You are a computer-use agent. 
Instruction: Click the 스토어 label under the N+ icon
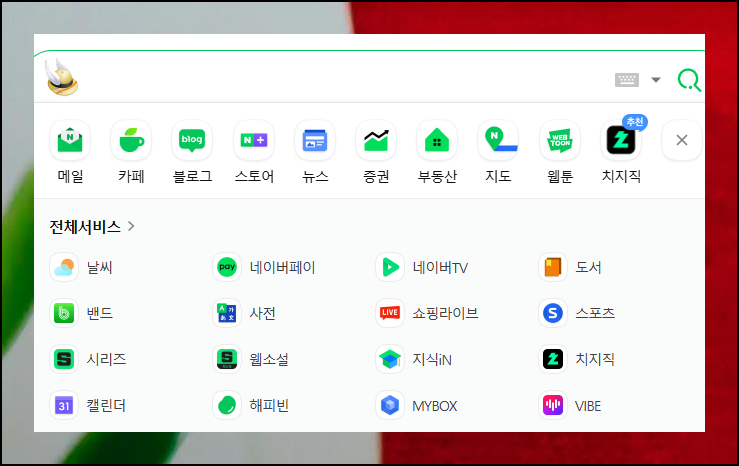click(x=254, y=176)
